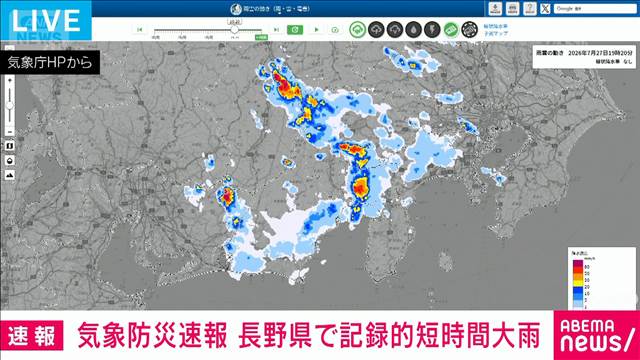640x360 pixels.
Task: Click the green current-time clock button
Action: 295,30
